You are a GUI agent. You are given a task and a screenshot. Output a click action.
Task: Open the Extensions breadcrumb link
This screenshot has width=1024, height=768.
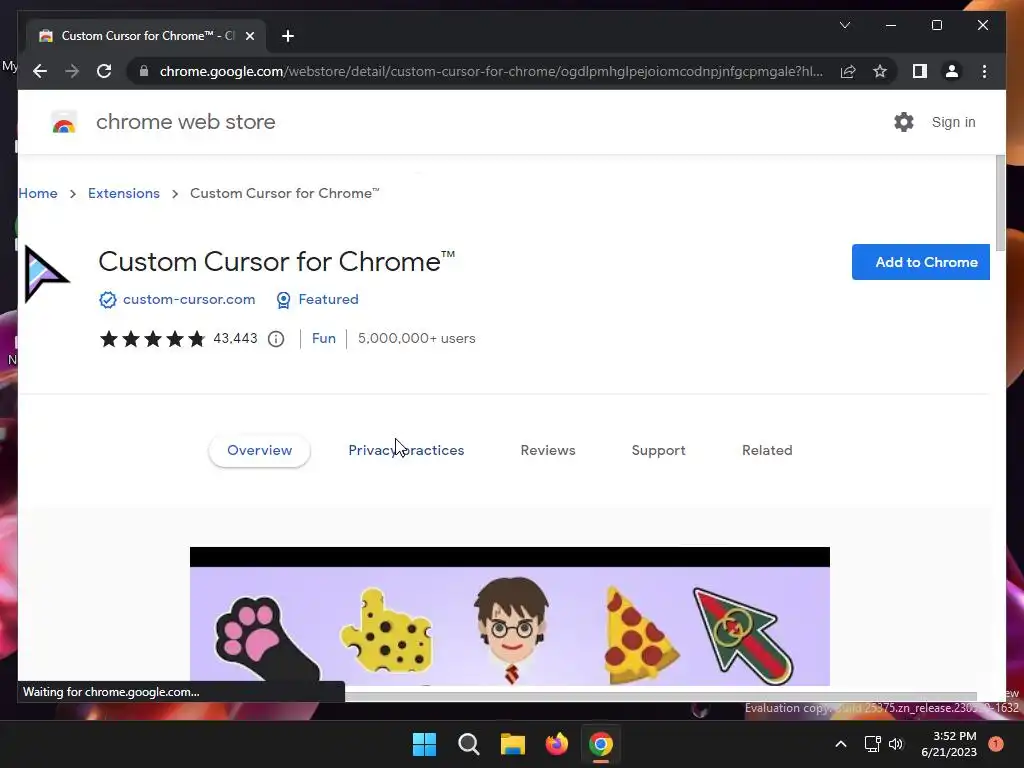[x=123, y=193]
